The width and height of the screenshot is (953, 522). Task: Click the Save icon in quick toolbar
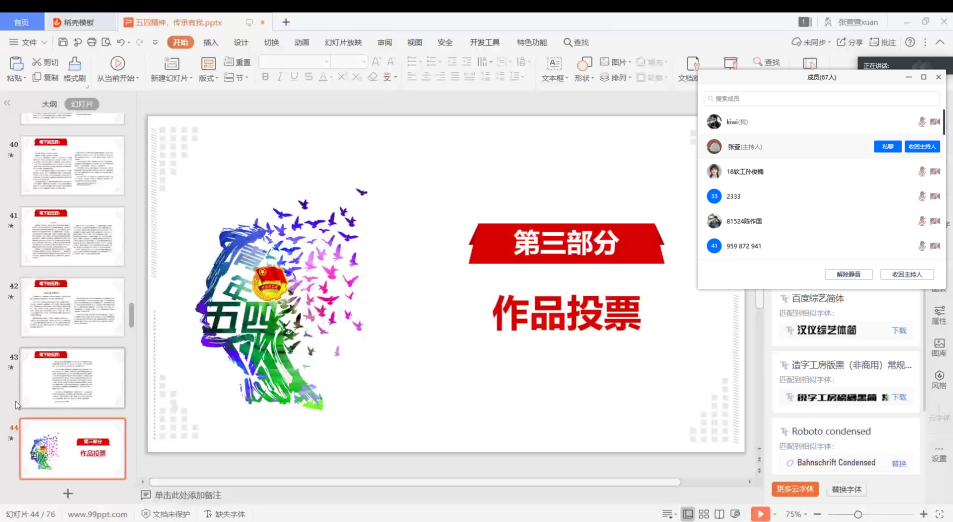(x=63, y=42)
